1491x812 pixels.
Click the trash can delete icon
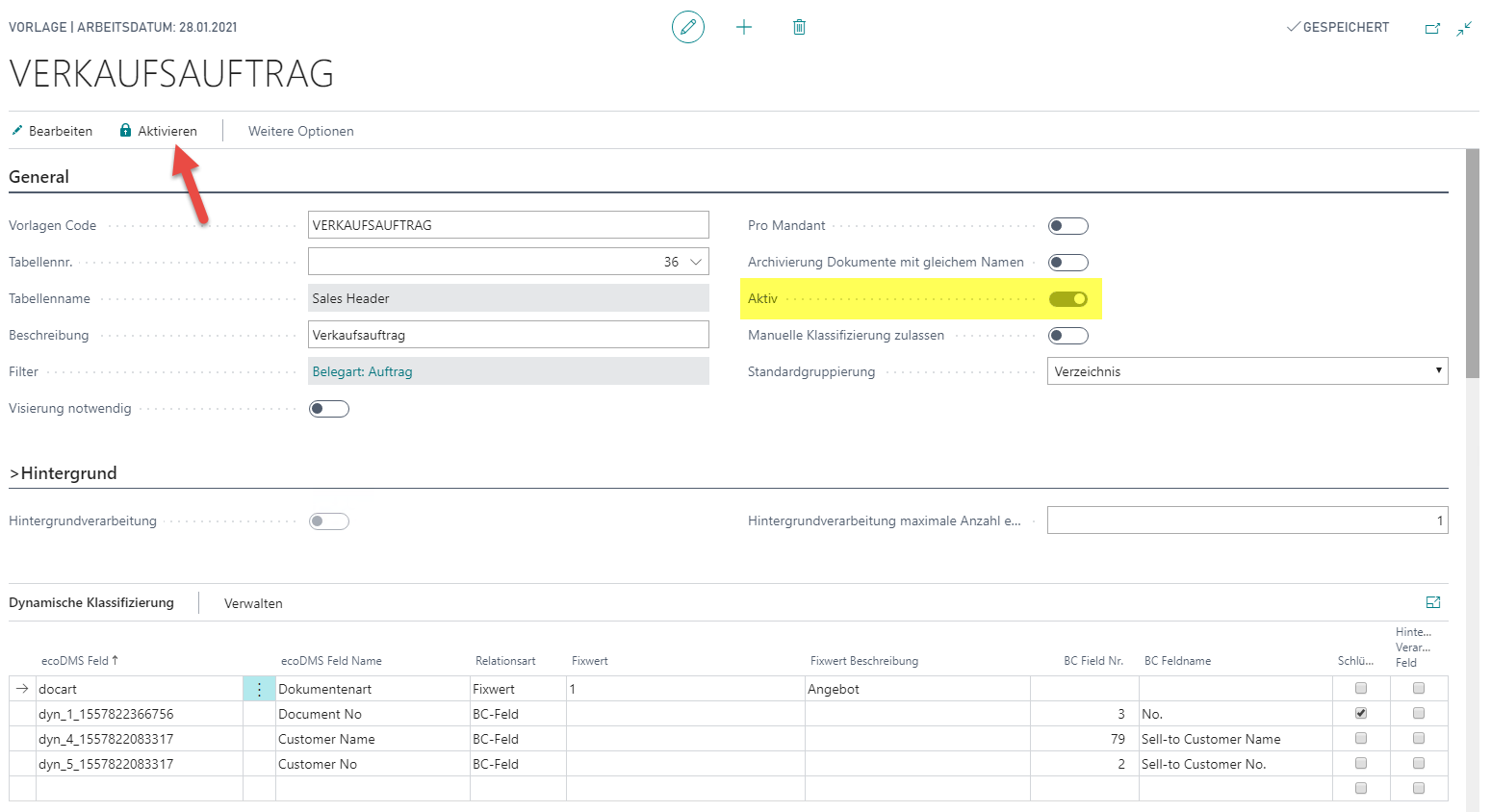pos(799,27)
